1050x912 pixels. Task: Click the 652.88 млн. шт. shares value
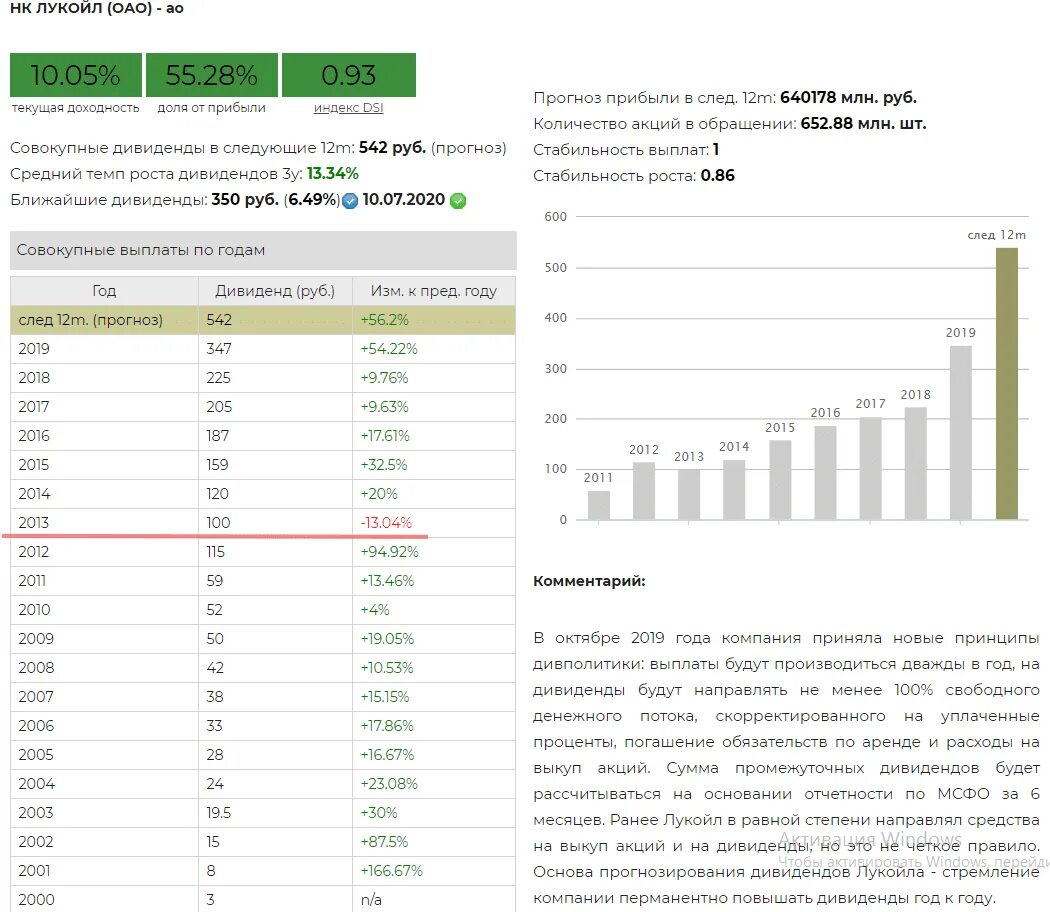863,124
